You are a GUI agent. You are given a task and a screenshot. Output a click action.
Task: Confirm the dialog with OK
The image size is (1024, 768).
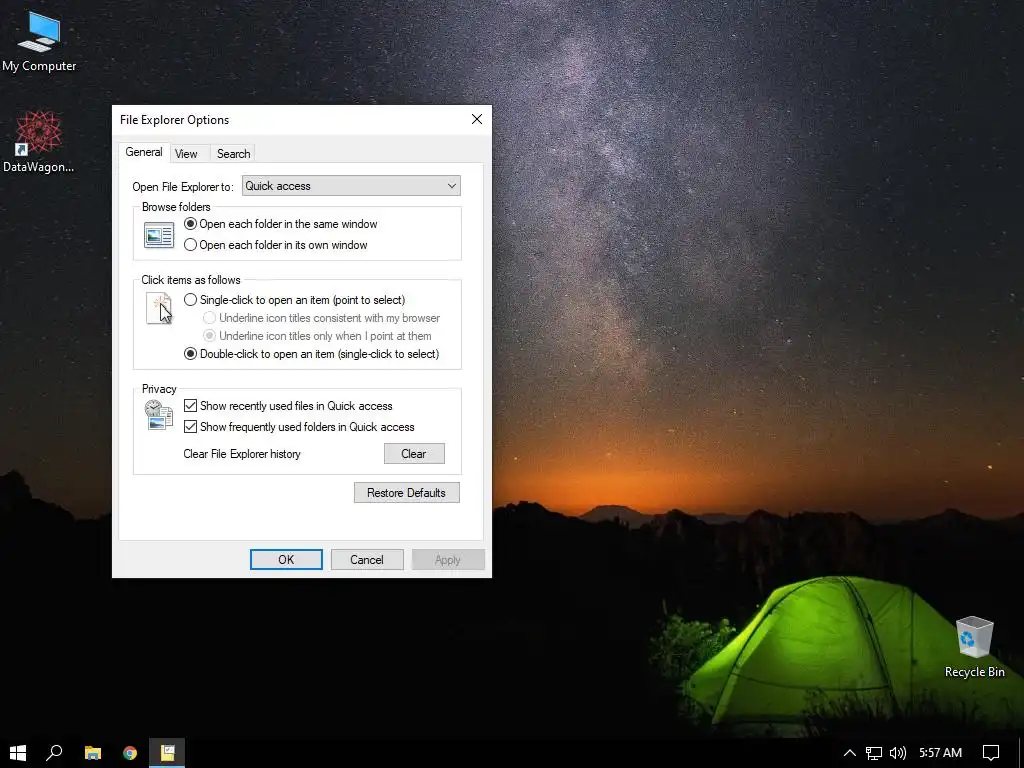[x=286, y=560]
